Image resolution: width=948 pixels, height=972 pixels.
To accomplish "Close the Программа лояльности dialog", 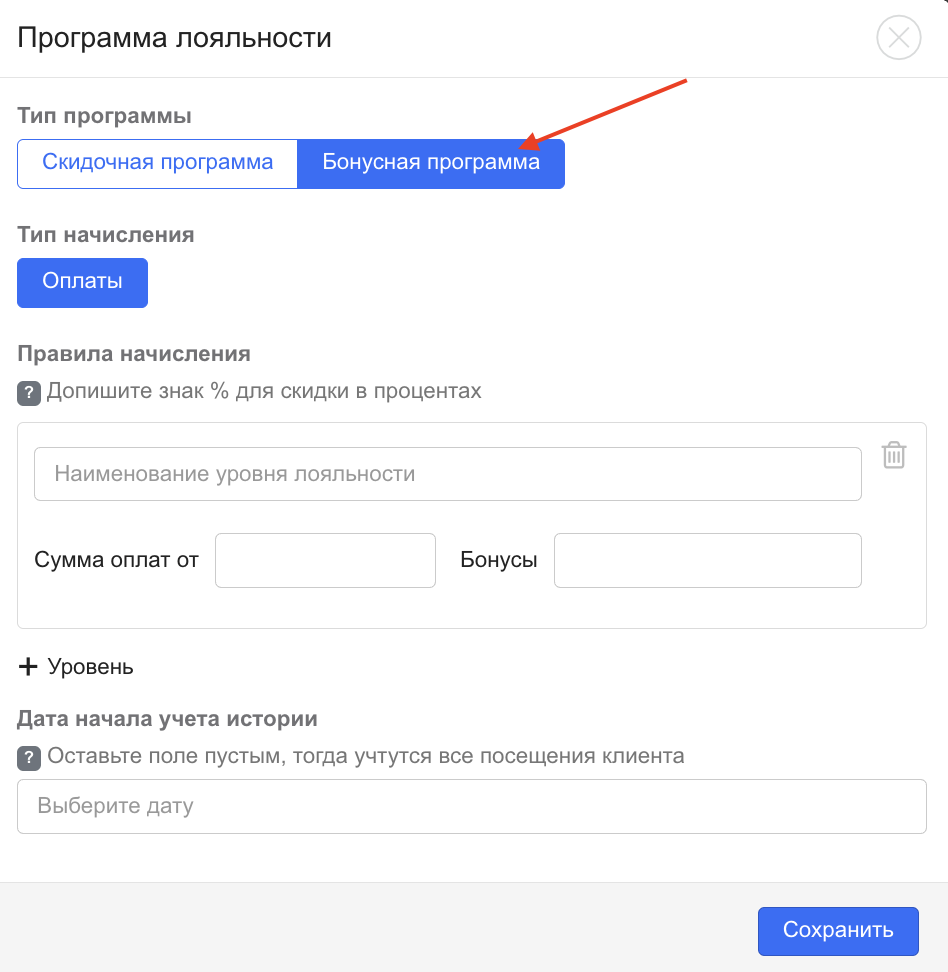I will (x=898, y=39).
